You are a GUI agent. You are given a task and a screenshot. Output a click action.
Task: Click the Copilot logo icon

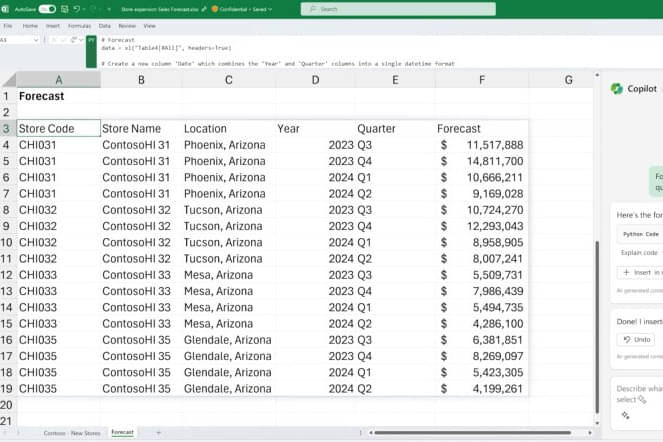617,88
